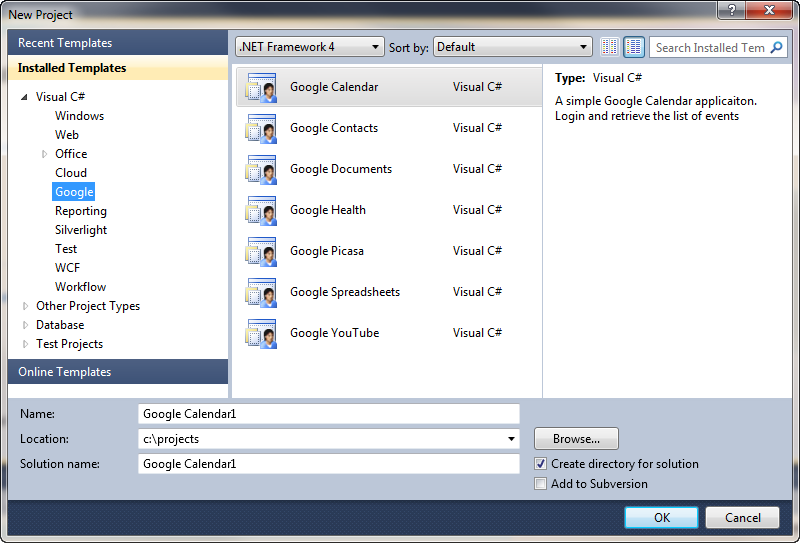Click the Google Contacts template icon

pos(261,128)
